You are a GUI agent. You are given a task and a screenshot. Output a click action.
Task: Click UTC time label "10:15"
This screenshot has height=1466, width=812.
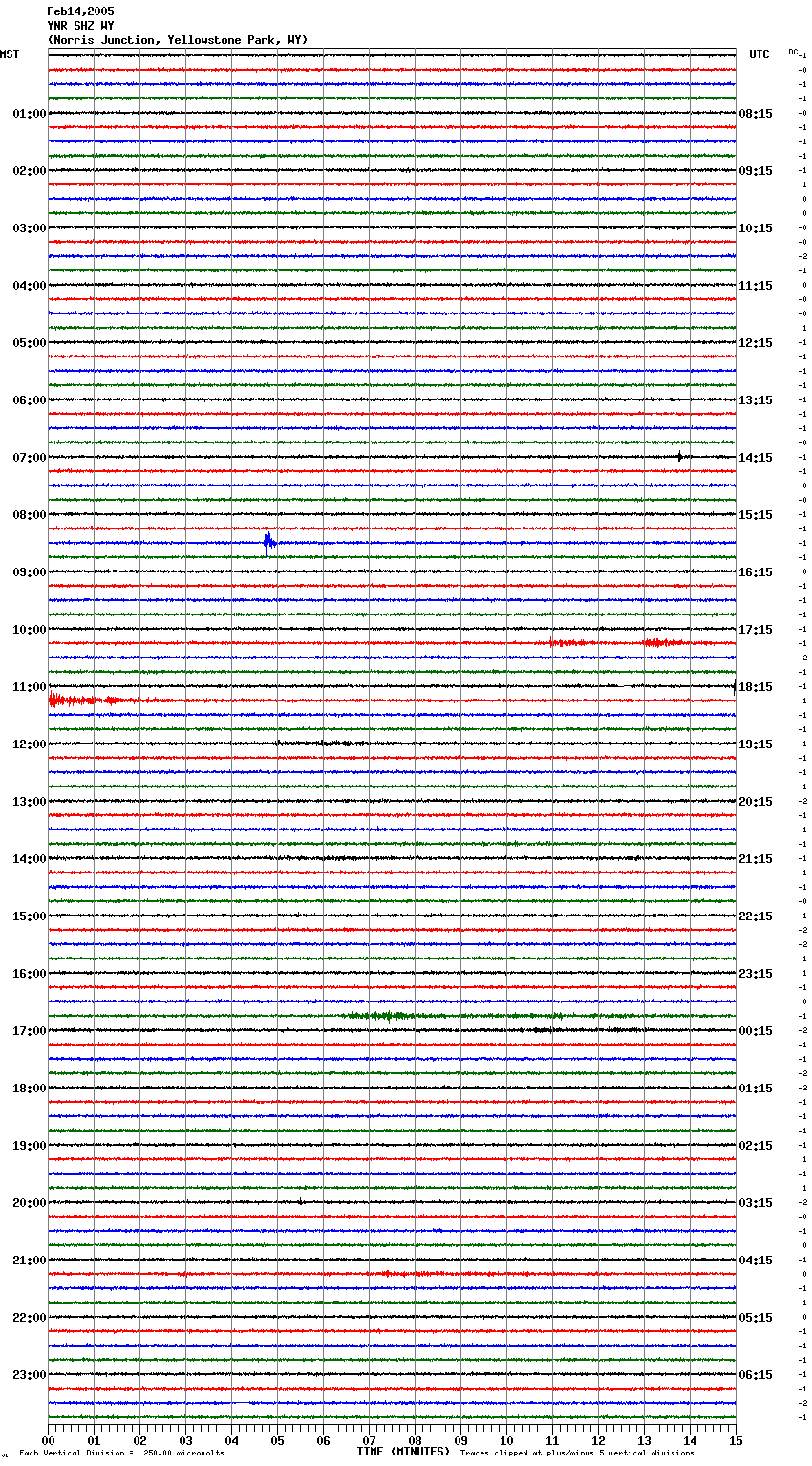click(x=756, y=228)
